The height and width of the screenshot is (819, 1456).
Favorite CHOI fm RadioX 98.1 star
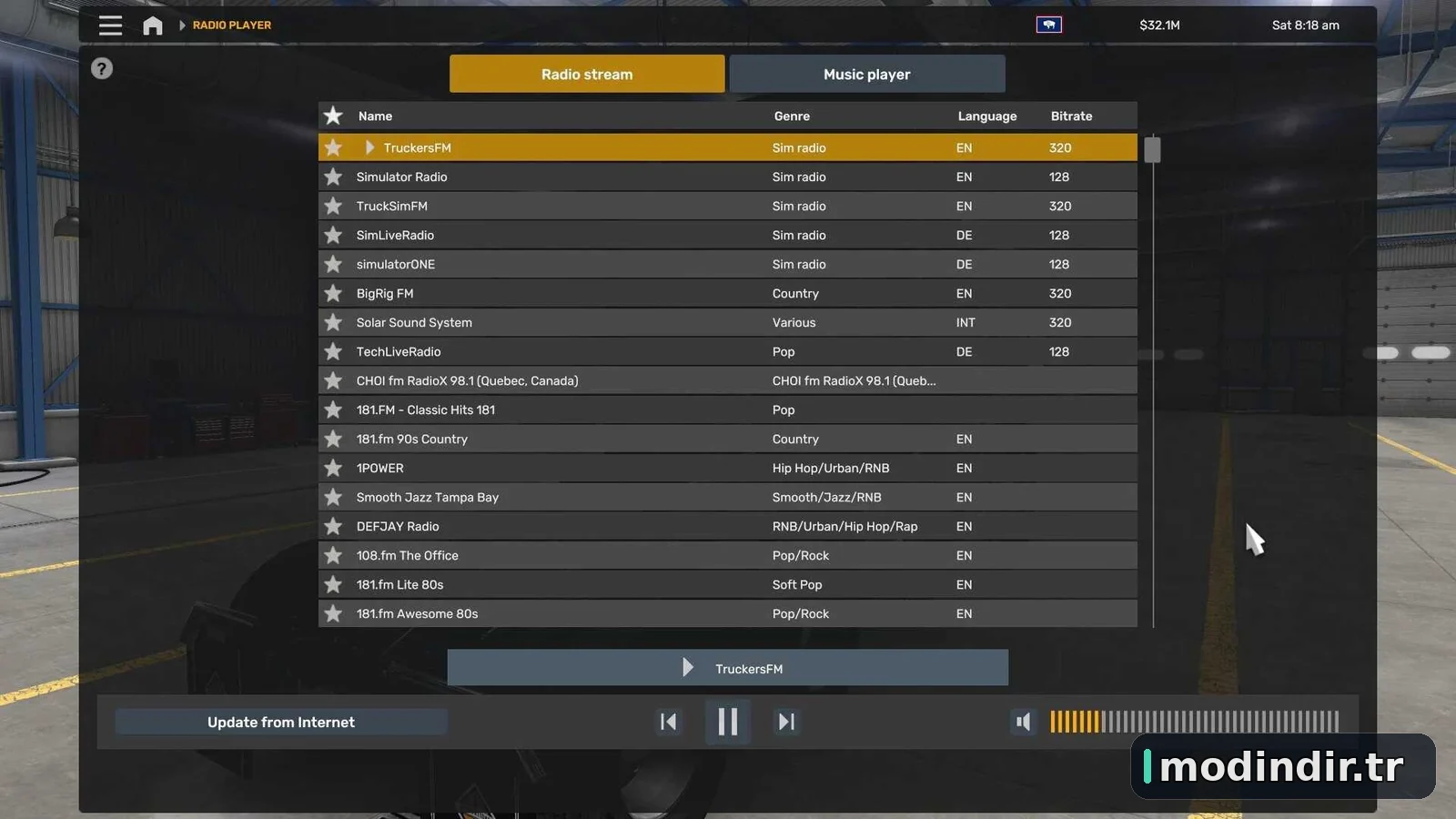click(333, 380)
